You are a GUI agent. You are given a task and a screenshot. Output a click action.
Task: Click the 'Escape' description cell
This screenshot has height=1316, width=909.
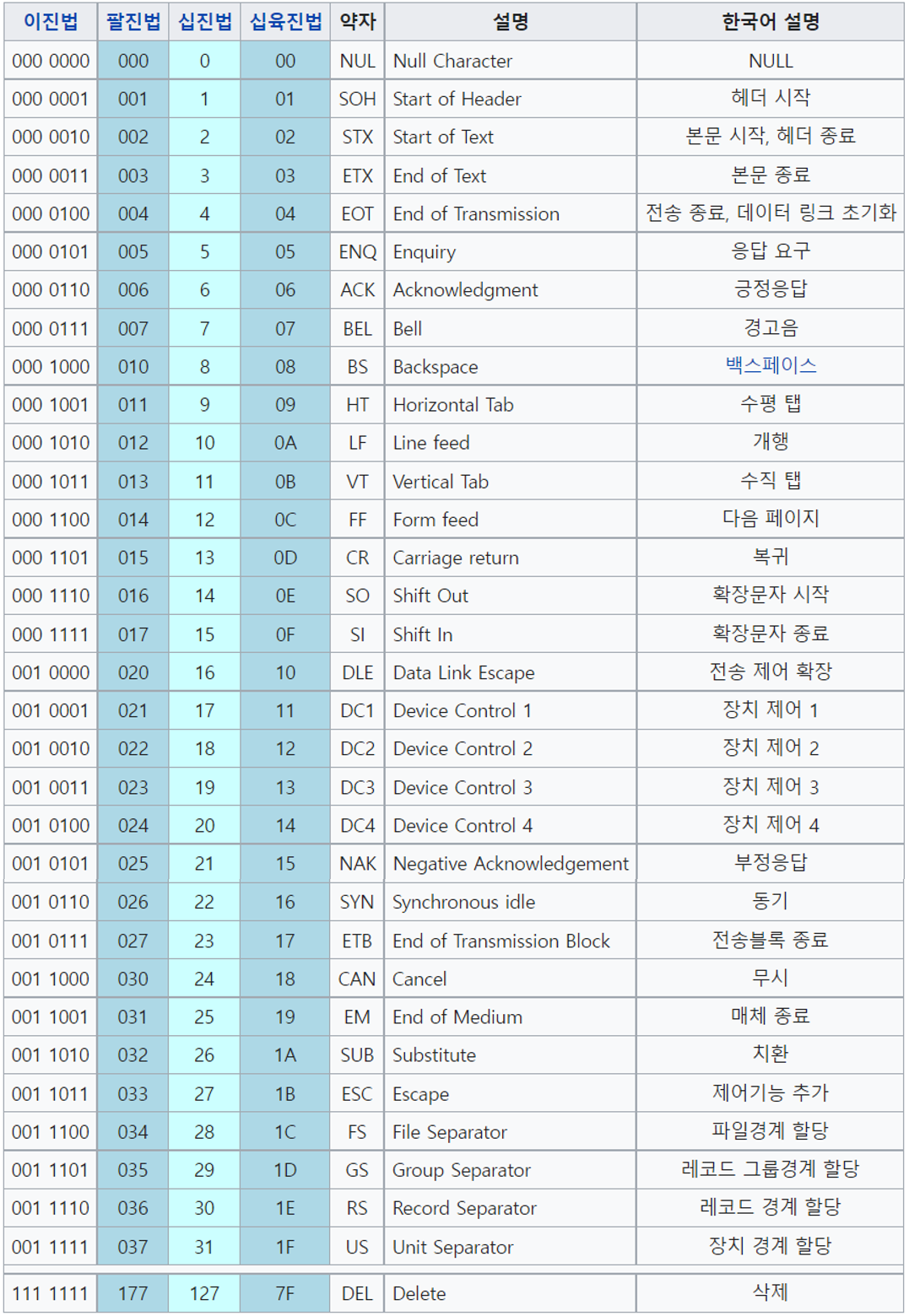pos(511,1092)
